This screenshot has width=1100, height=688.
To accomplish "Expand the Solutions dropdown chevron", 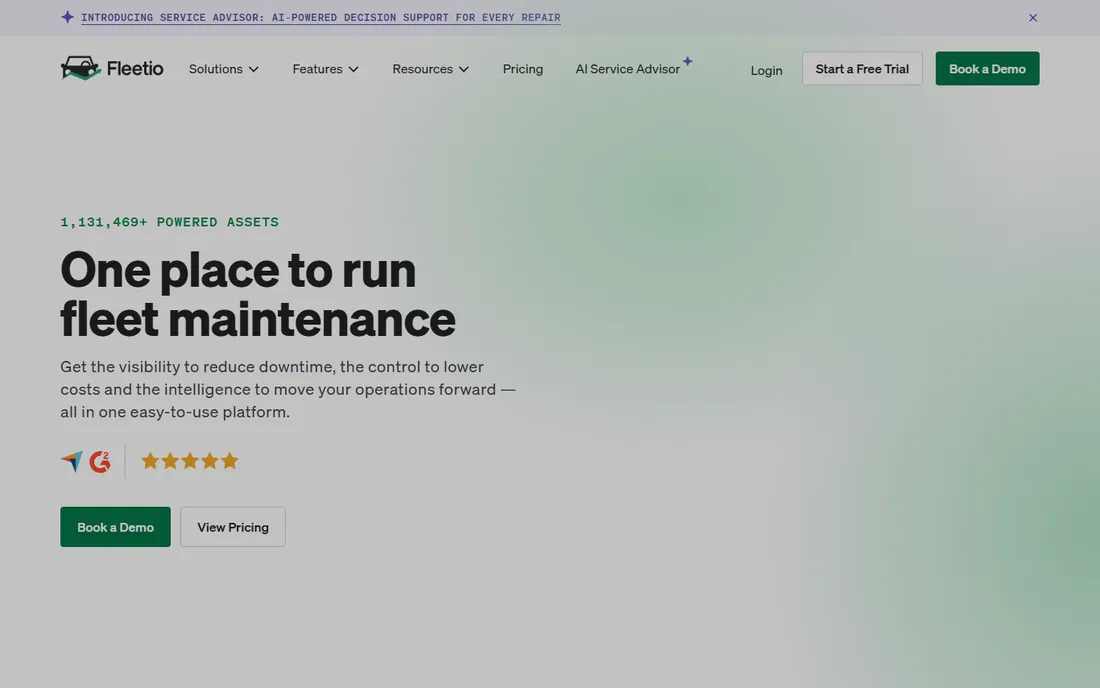I will (254, 69).
